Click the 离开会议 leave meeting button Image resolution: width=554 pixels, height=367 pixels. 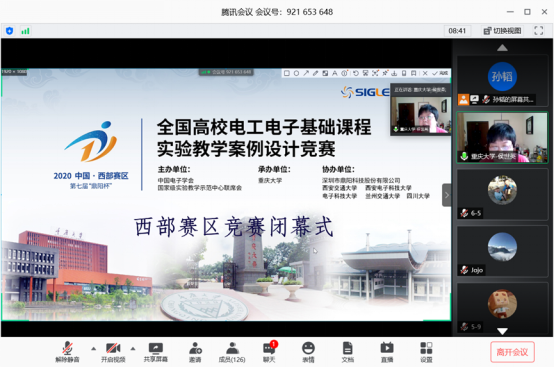coord(512,352)
